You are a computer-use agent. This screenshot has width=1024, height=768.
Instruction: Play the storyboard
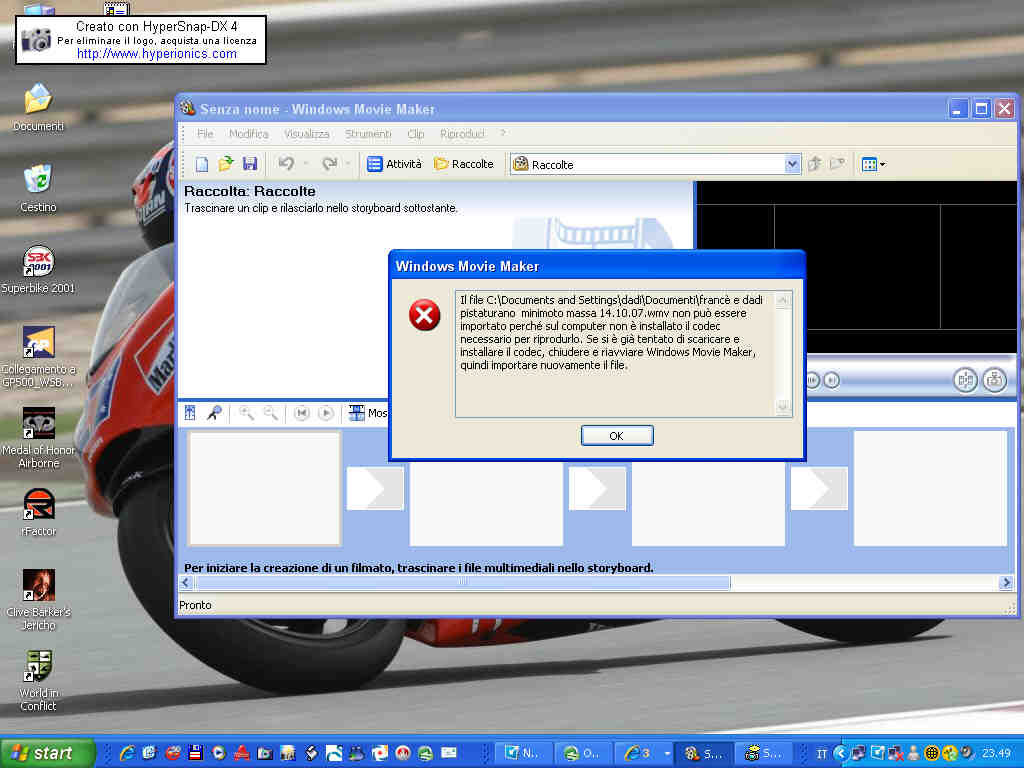click(x=326, y=413)
